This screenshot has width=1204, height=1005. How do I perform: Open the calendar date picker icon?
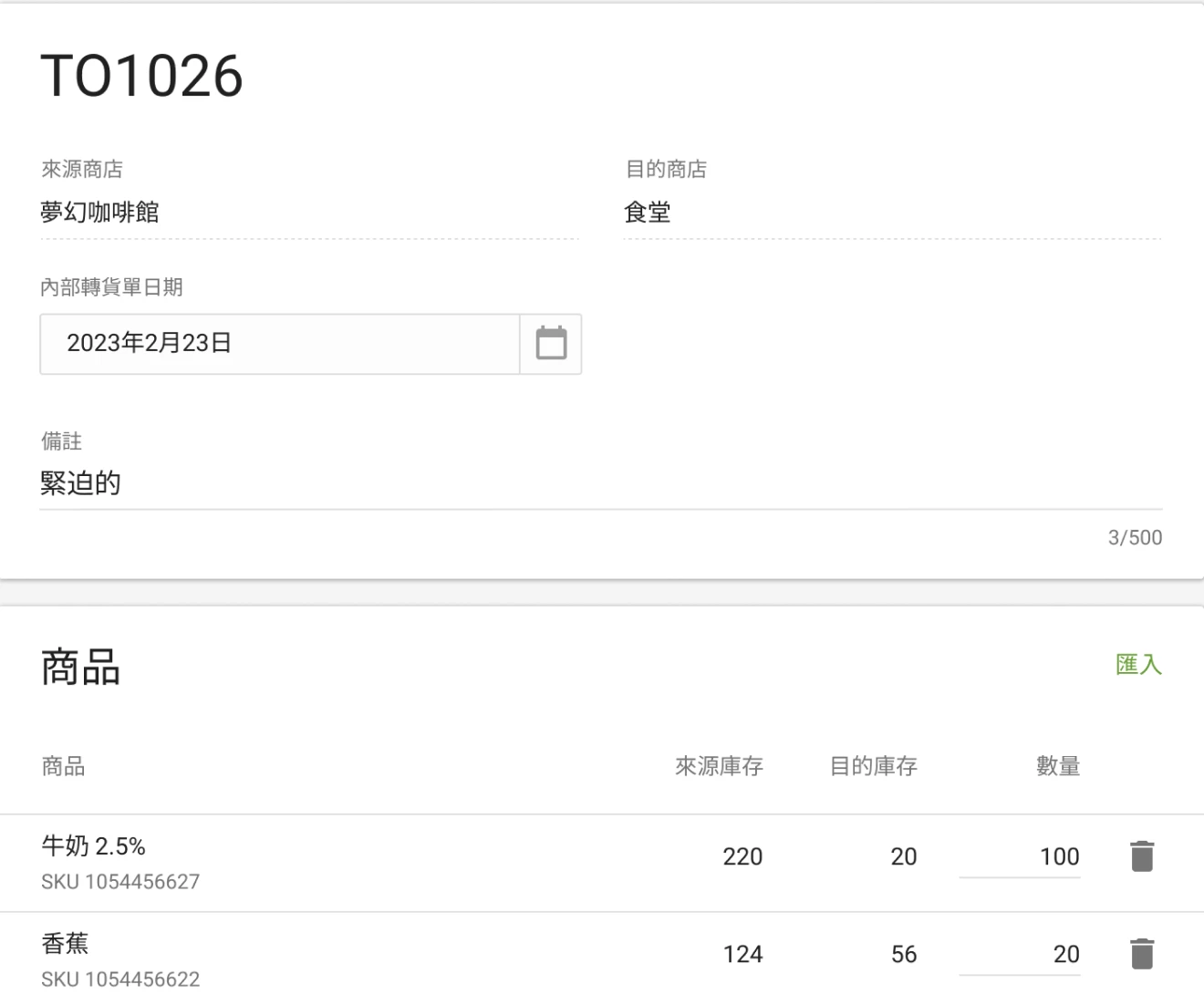coord(551,344)
